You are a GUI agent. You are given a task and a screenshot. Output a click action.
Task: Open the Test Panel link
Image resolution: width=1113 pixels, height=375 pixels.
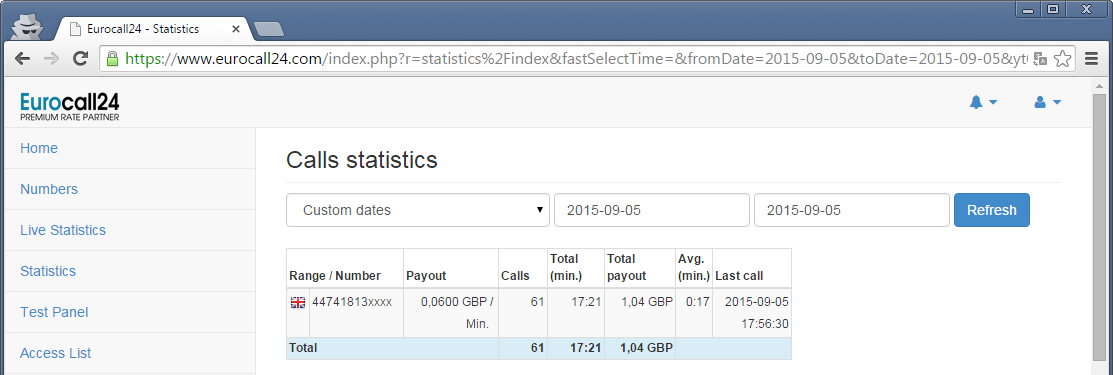tap(55, 312)
